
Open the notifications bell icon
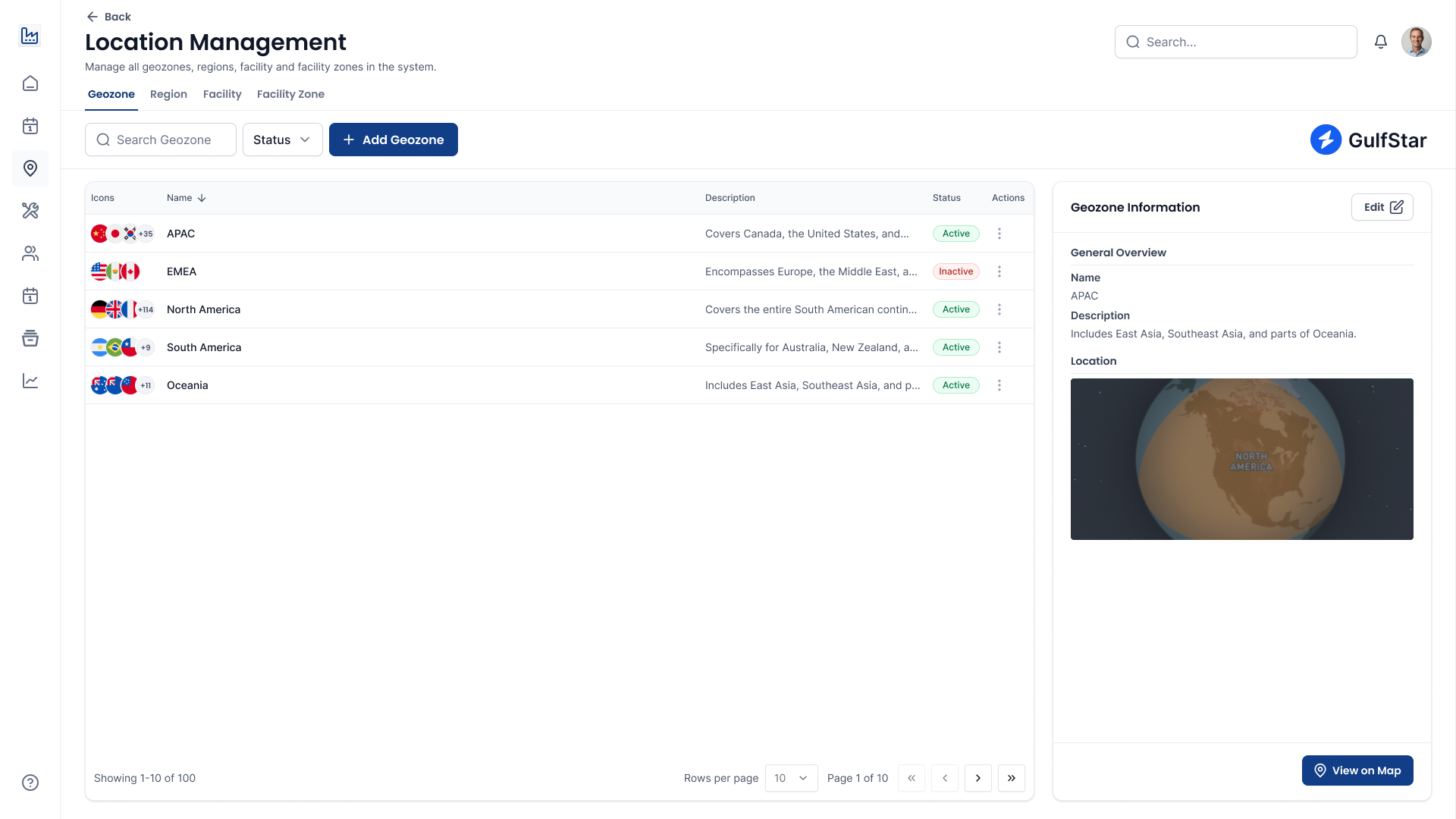pyautogui.click(x=1380, y=42)
